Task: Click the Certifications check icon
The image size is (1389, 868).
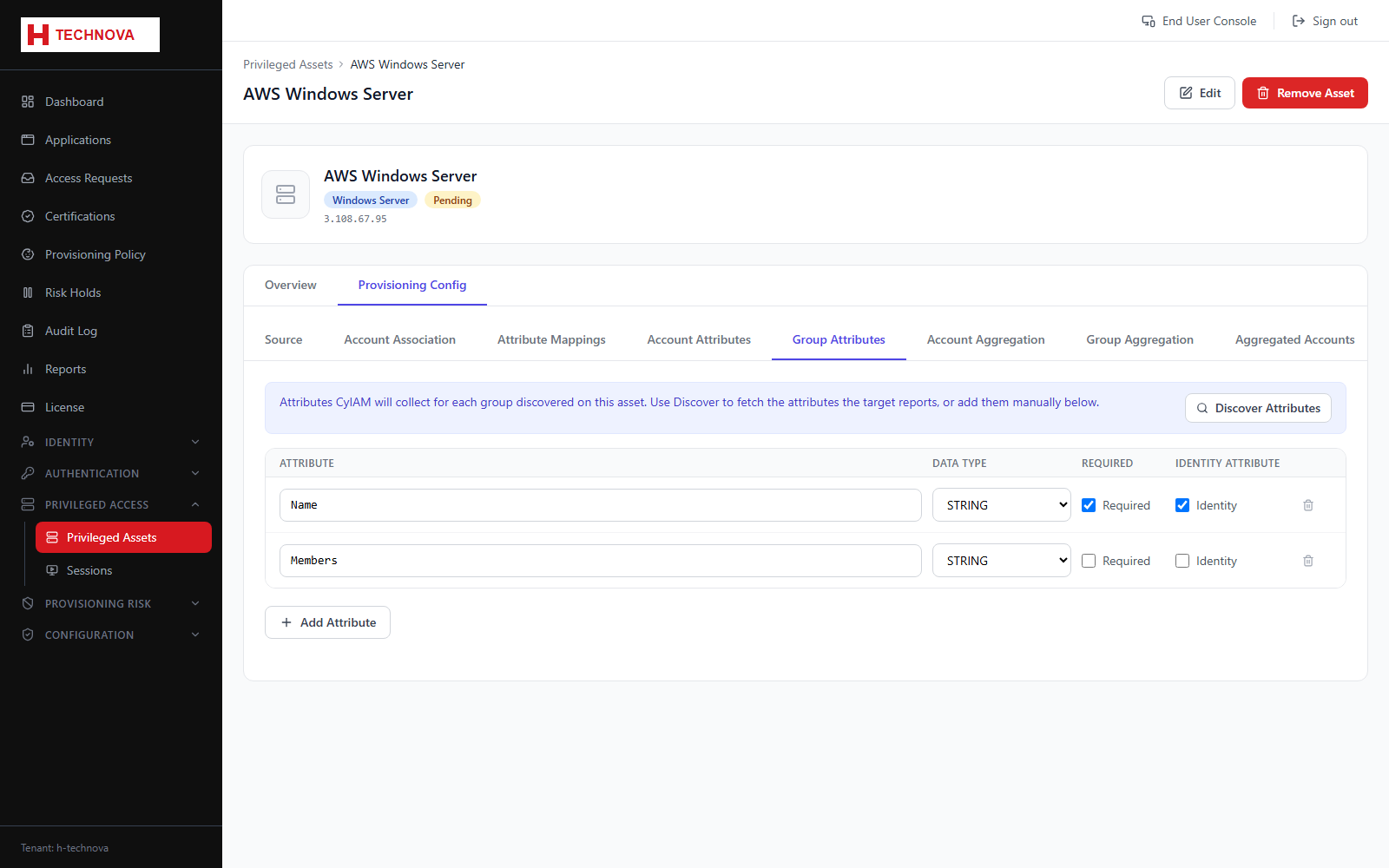Action: [x=28, y=216]
